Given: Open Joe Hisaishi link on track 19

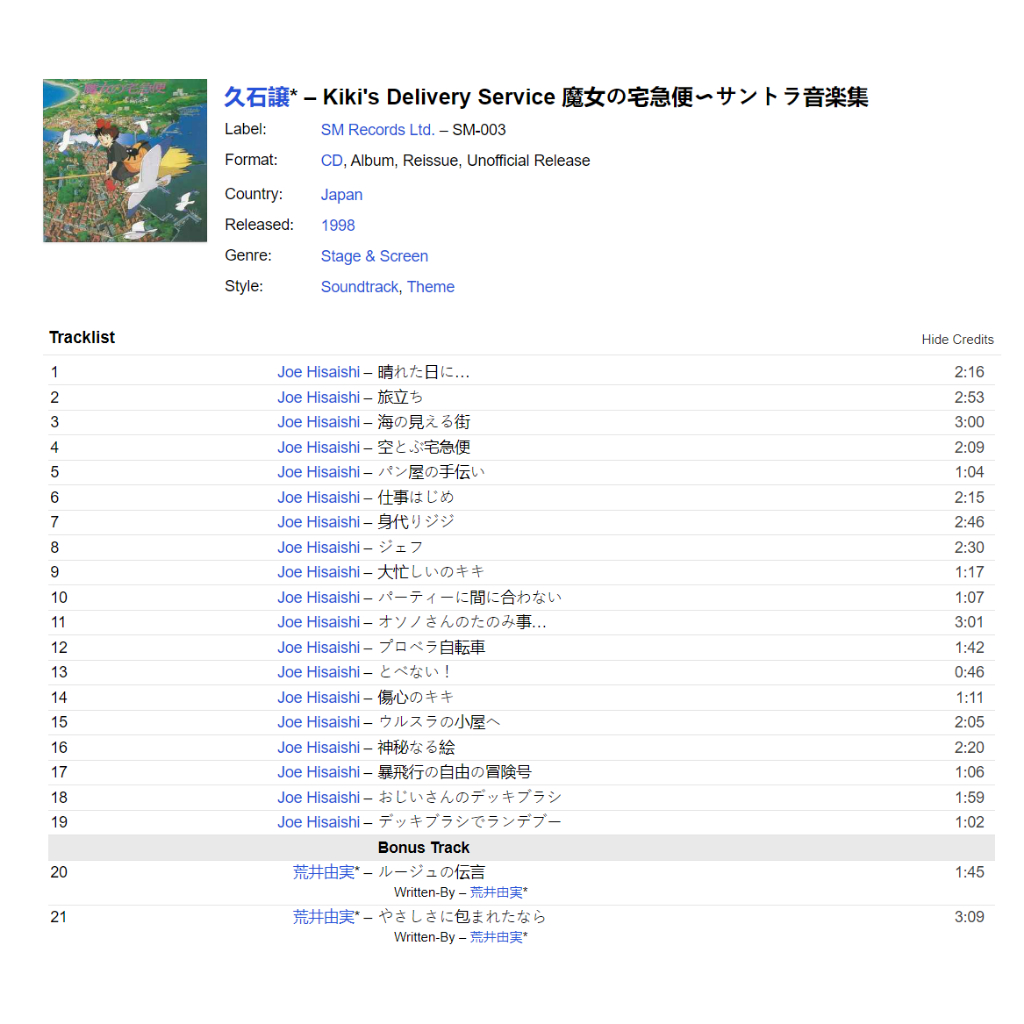Looking at the screenshot, I should (319, 822).
